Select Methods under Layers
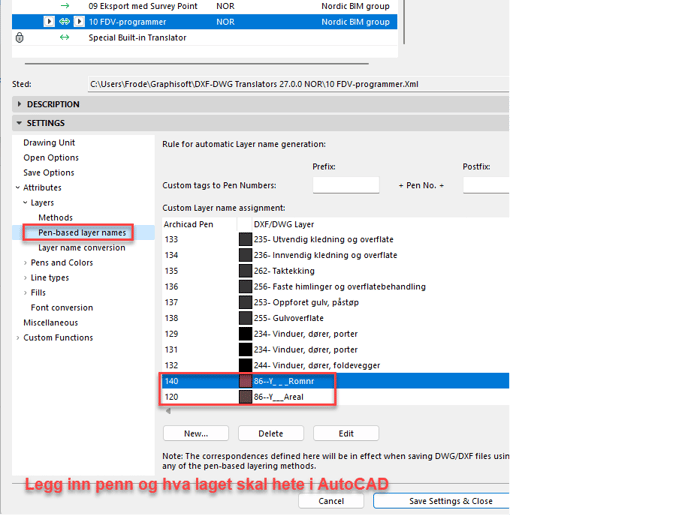 [55, 218]
